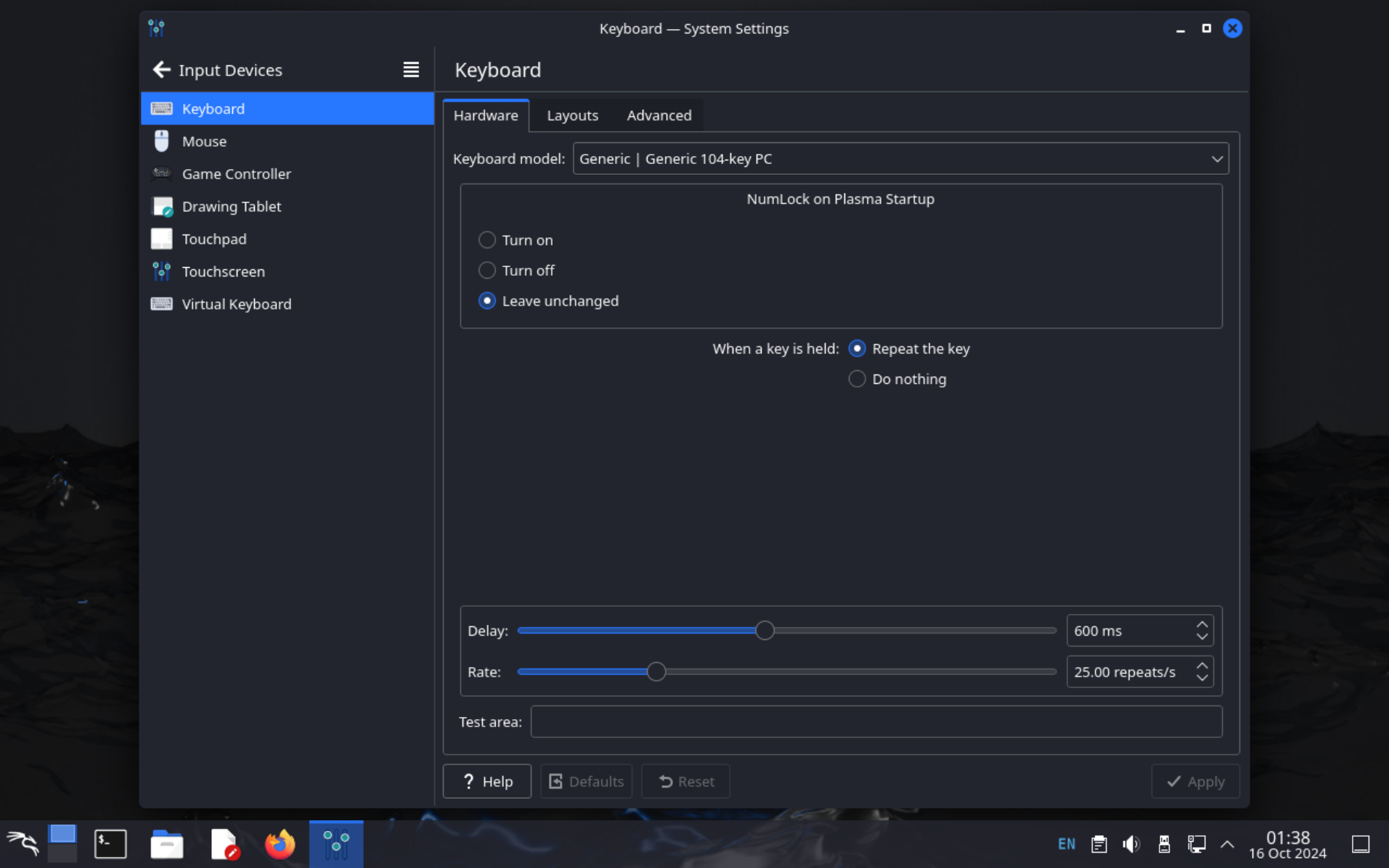The image size is (1389, 868).
Task: Apply the keyboard settings
Action: (x=1194, y=781)
